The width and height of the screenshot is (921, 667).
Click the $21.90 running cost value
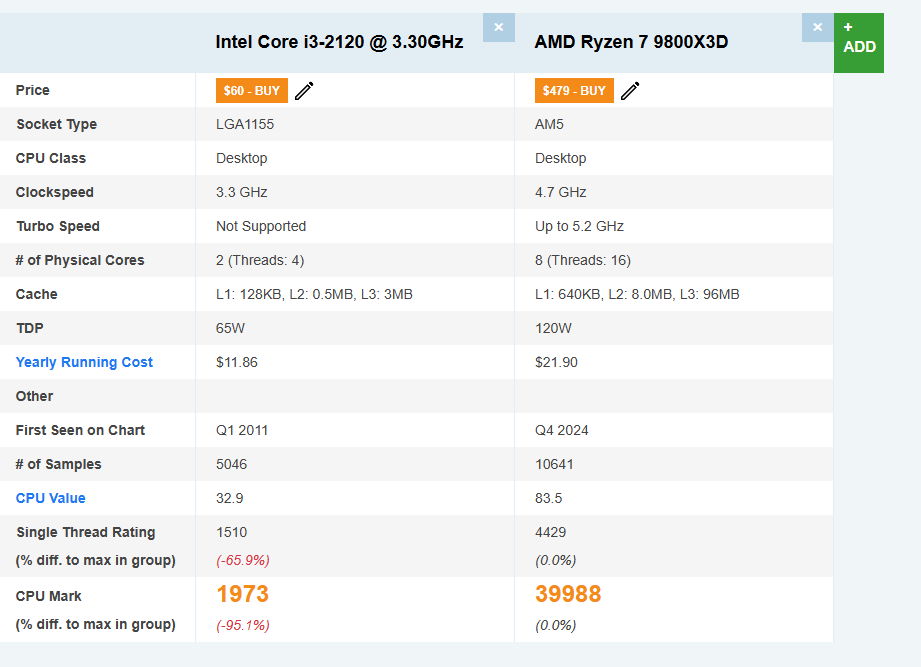coord(556,362)
